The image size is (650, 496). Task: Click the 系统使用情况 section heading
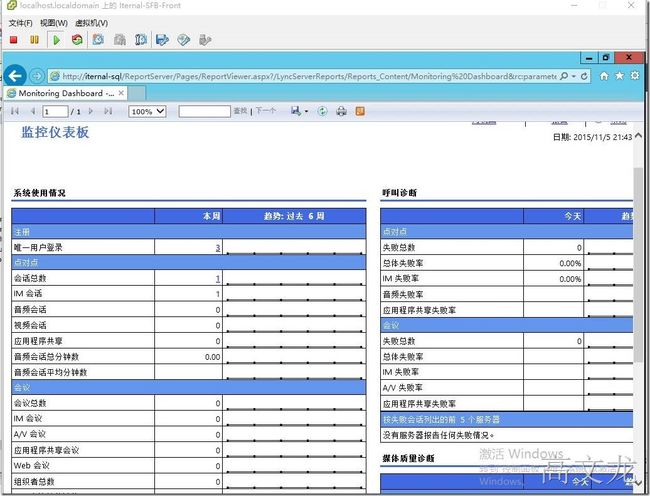tap(39, 193)
